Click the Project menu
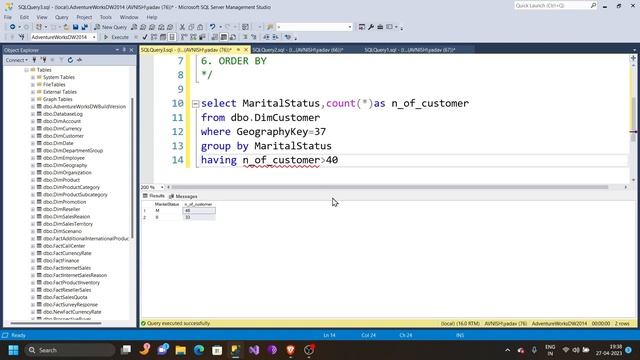Image resolution: width=640 pixels, height=360 pixels. [x=84, y=17]
